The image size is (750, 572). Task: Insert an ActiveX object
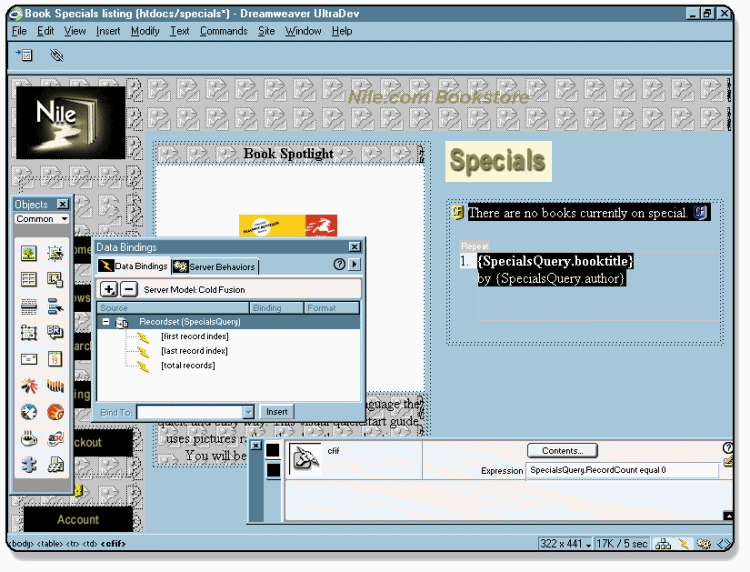[55, 438]
